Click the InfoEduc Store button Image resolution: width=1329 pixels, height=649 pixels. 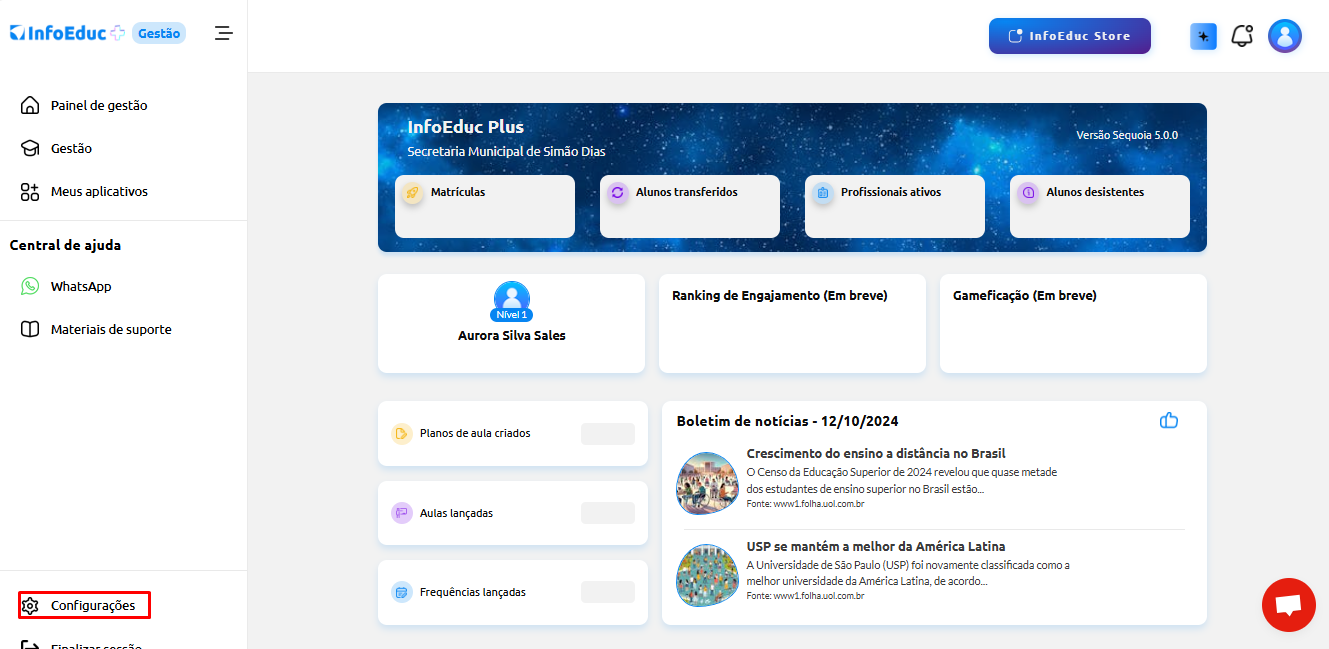(x=1070, y=36)
